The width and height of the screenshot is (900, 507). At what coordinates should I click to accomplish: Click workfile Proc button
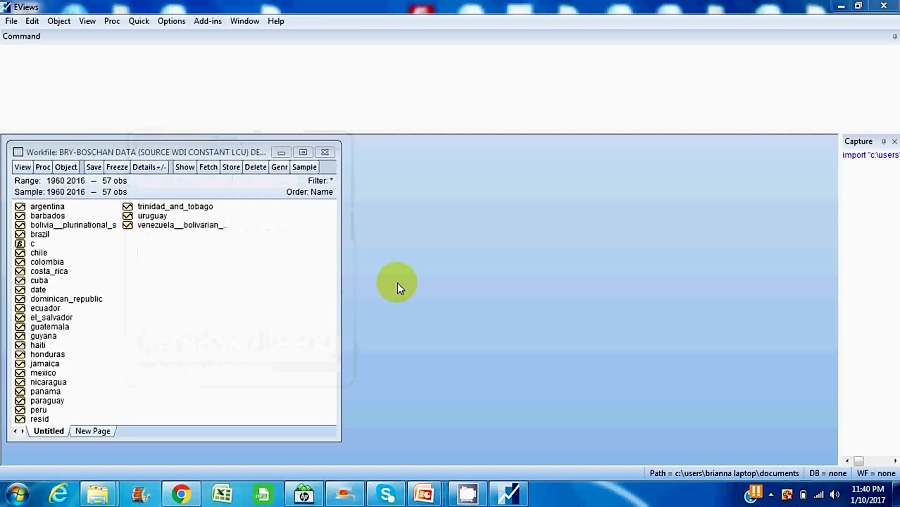click(42, 167)
